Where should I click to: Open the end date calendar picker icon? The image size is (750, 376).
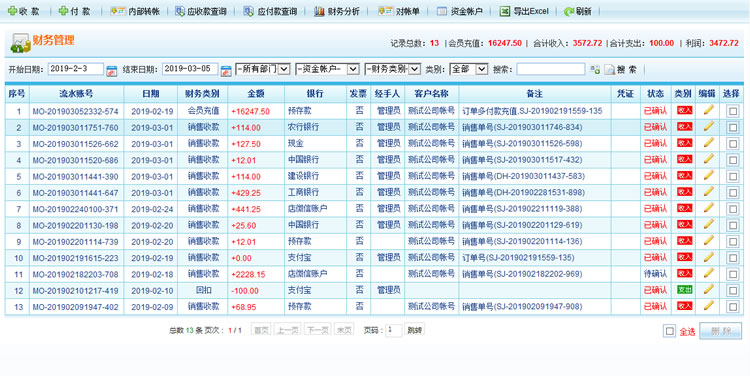tap(226, 71)
